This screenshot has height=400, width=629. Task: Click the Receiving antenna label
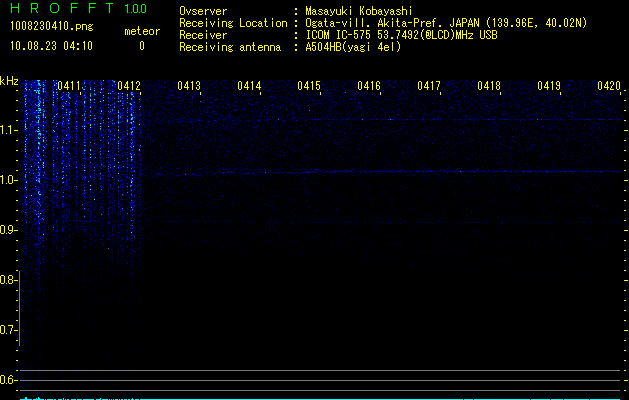[230, 47]
